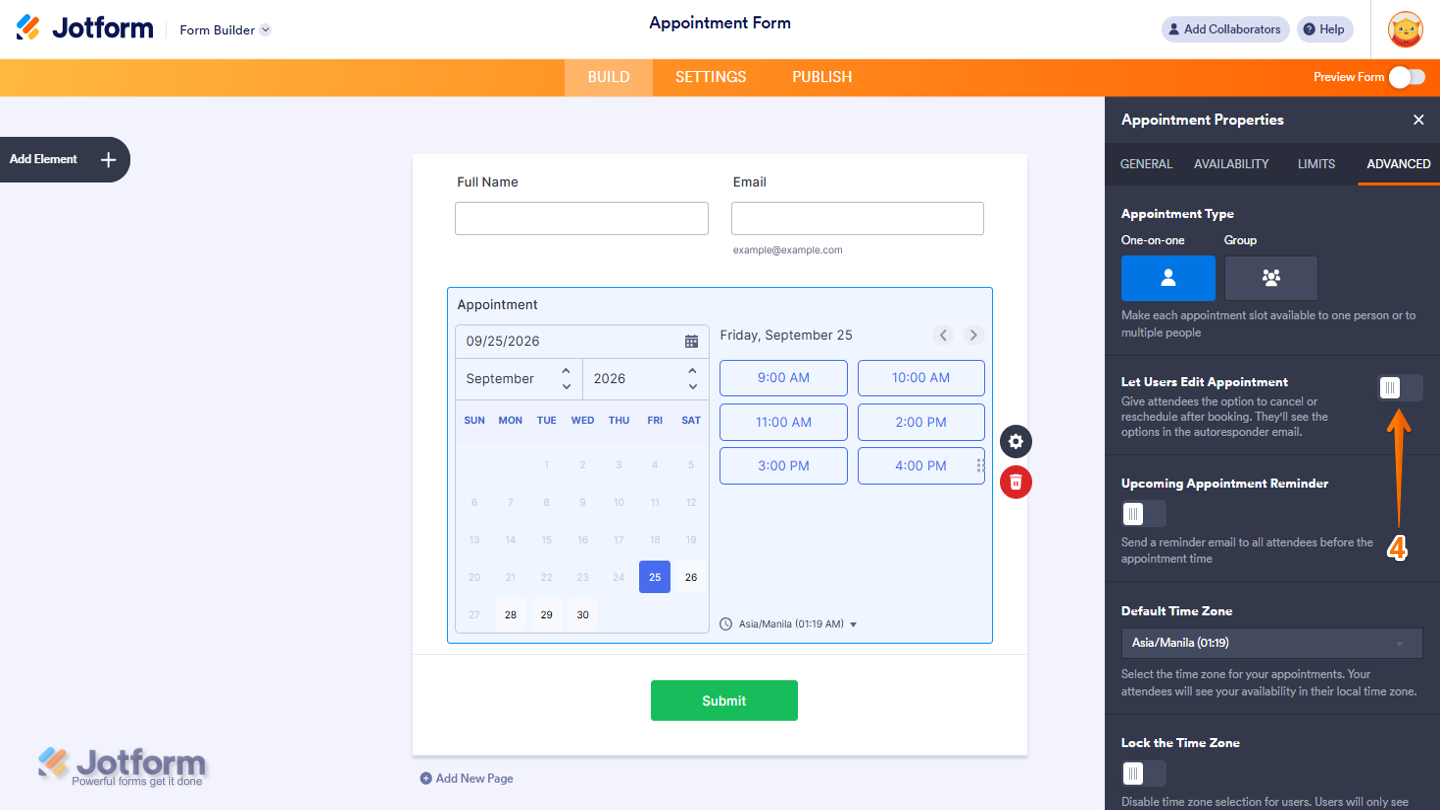Screen dimensions: 1440x810
Task: Select Group appointment type icon
Action: pos(1271,278)
